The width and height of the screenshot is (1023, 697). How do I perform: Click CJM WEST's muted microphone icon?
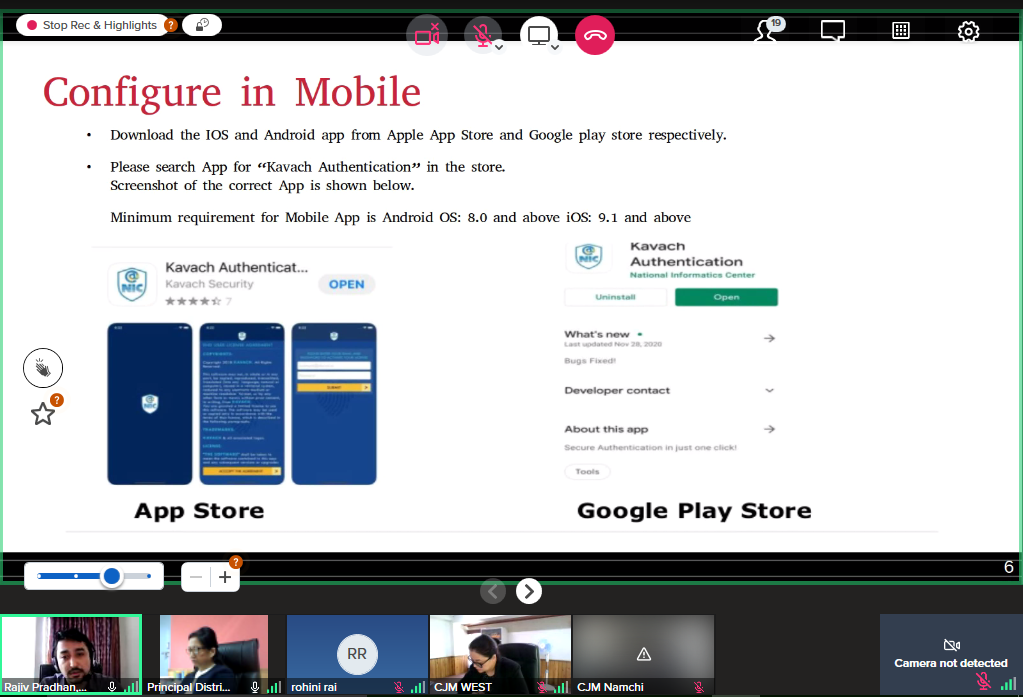point(542,687)
